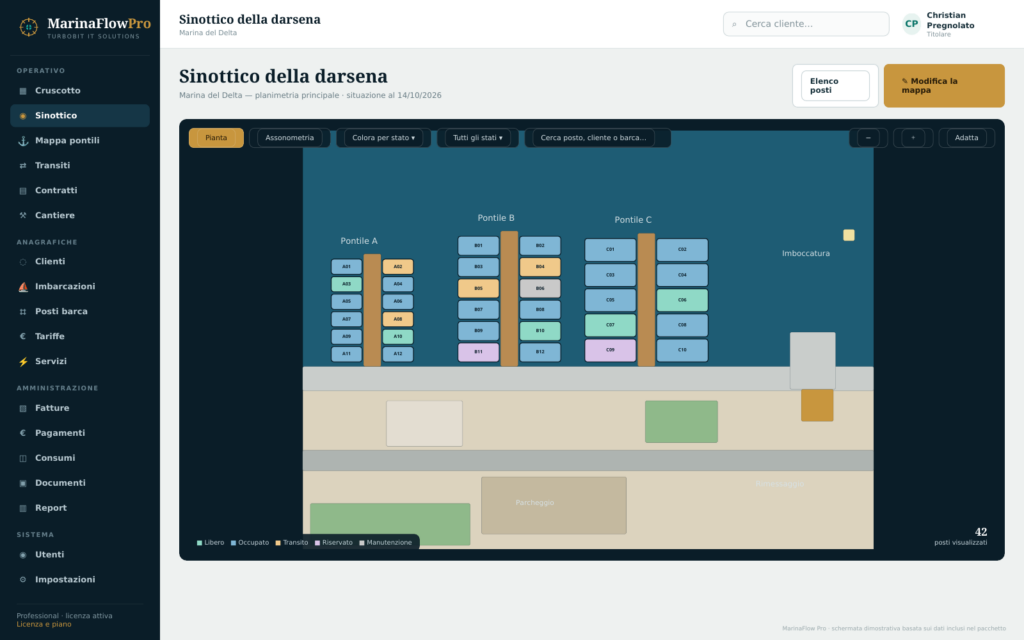Click the Riservato legend color swatch
Screen dimensions: 1024x640
coord(317,543)
